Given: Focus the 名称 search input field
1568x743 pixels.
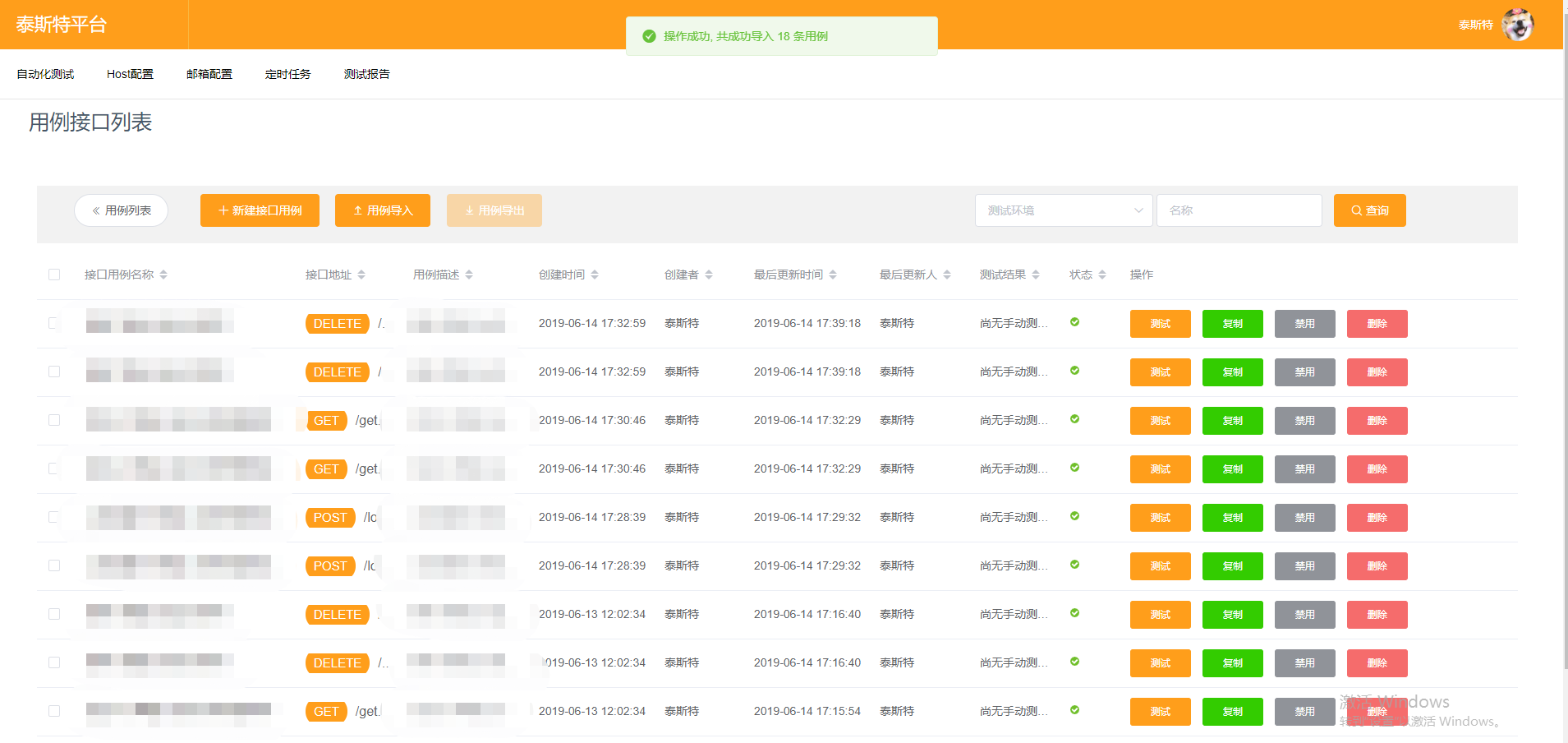Looking at the screenshot, I should pos(1239,210).
